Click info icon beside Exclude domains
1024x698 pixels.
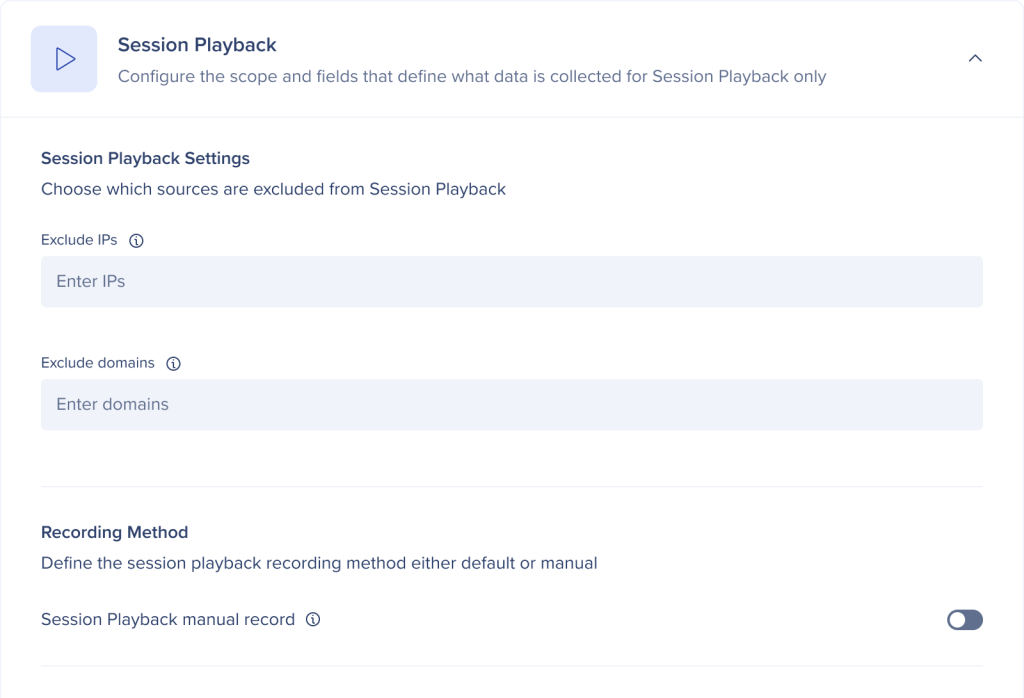173,364
